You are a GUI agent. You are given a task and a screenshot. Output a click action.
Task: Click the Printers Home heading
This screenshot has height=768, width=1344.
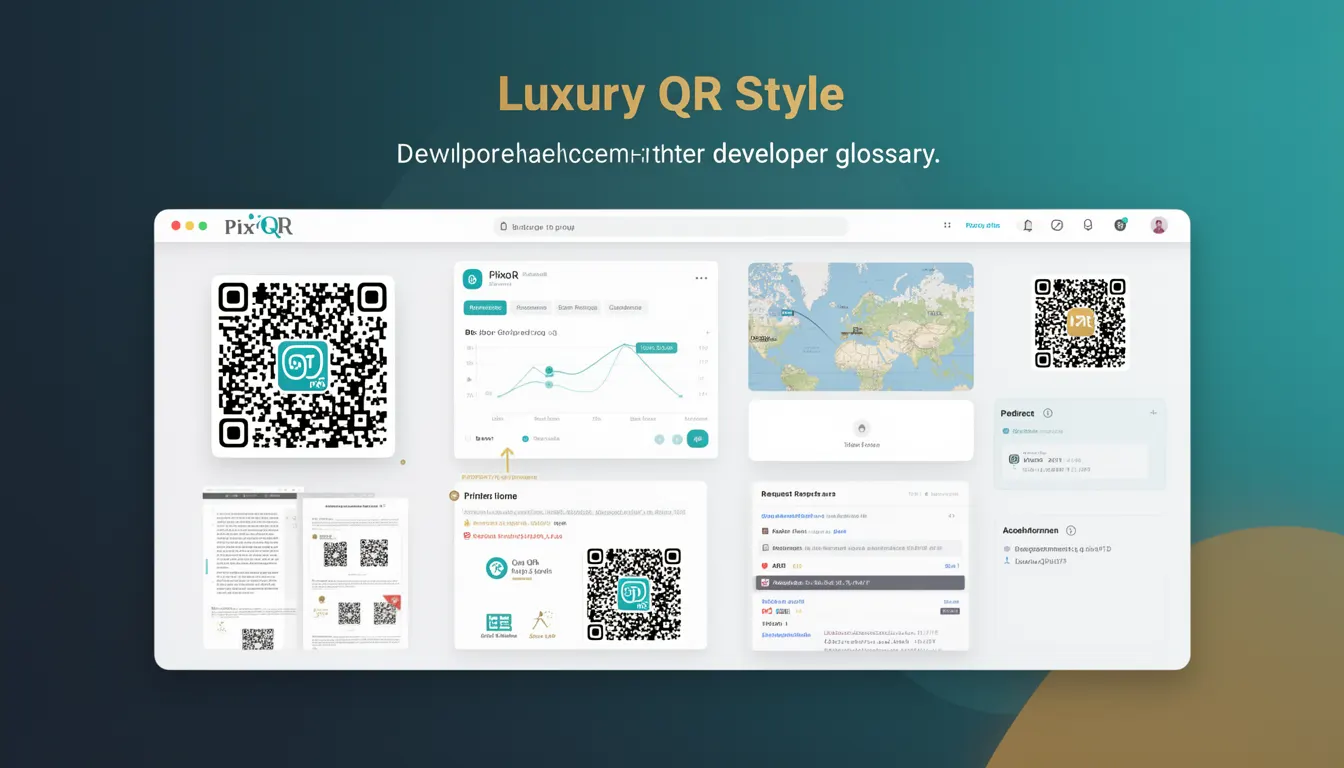pyautogui.click(x=491, y=496)
